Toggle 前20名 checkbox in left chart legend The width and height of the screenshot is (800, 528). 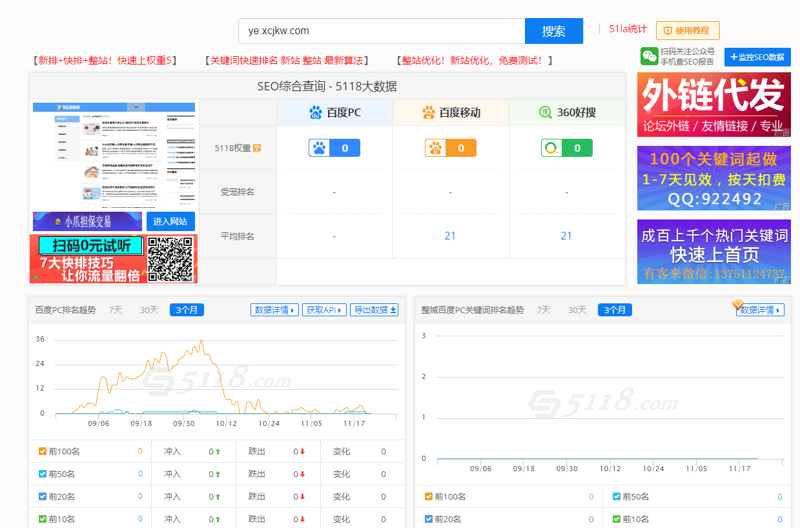(42, 496)
